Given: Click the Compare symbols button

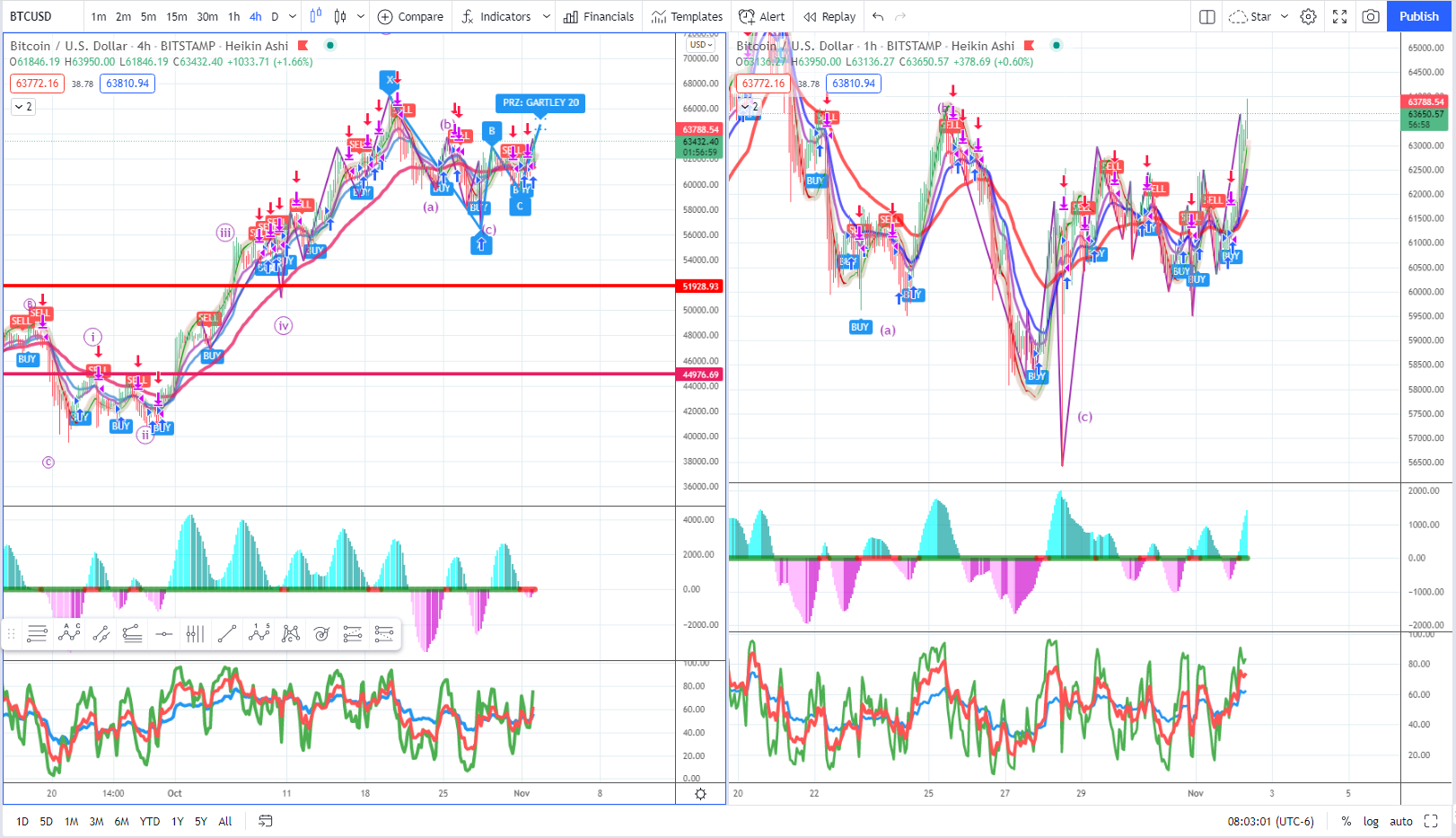Looking at the screenshot, I should tap(411, 16).
